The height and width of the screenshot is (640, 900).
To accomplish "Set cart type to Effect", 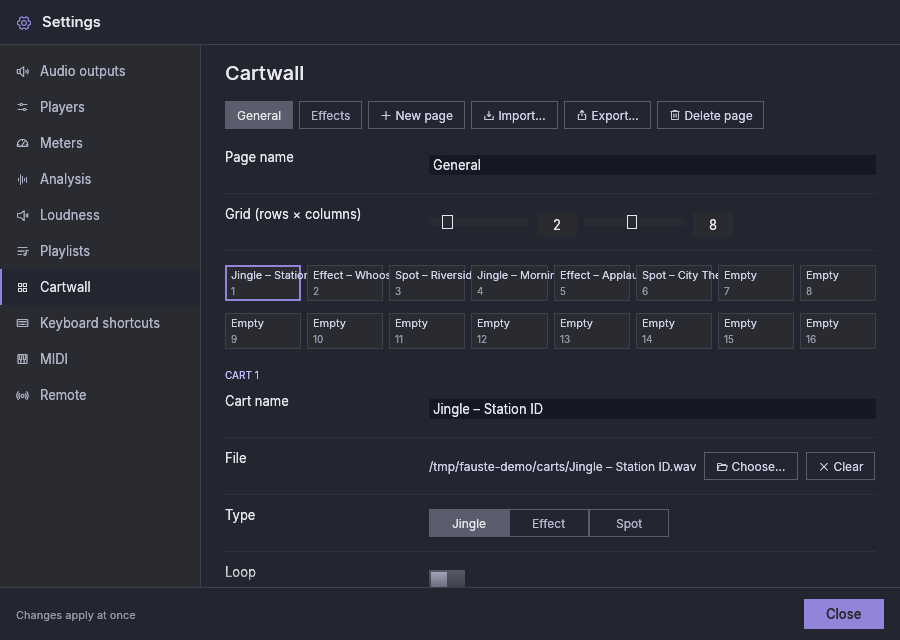I will 549,523.
